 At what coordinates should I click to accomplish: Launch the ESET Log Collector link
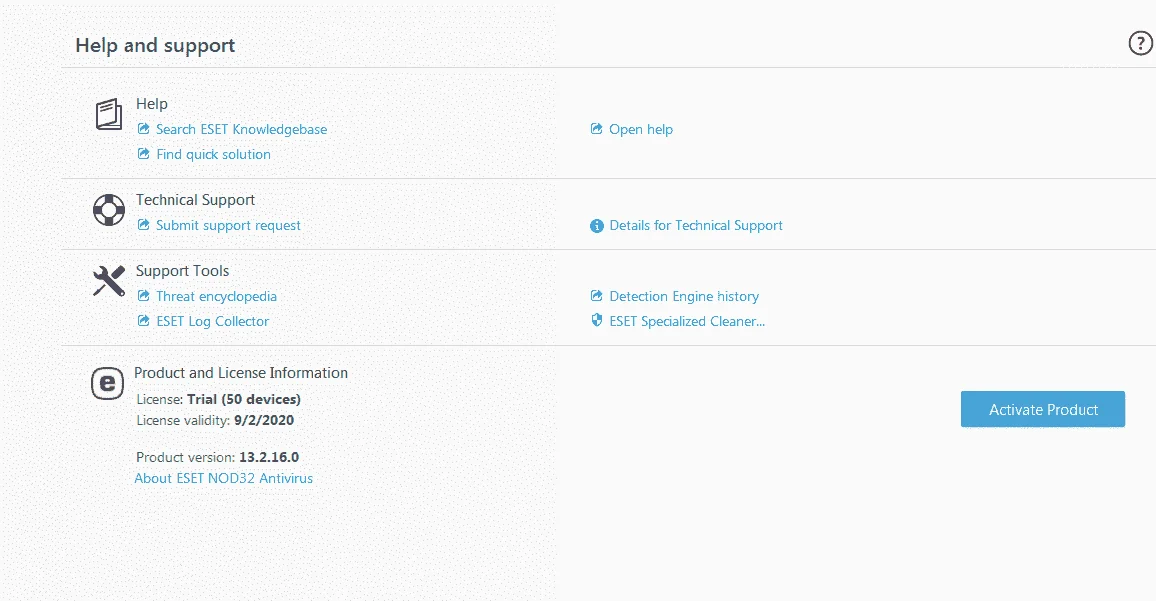[x=212, y=321]
